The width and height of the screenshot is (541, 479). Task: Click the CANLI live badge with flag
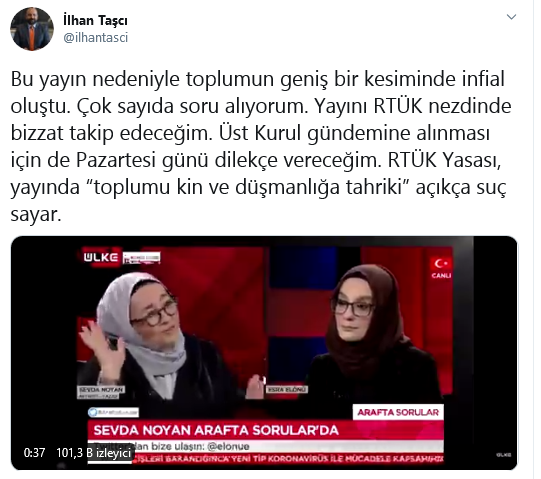click(441, 268)
